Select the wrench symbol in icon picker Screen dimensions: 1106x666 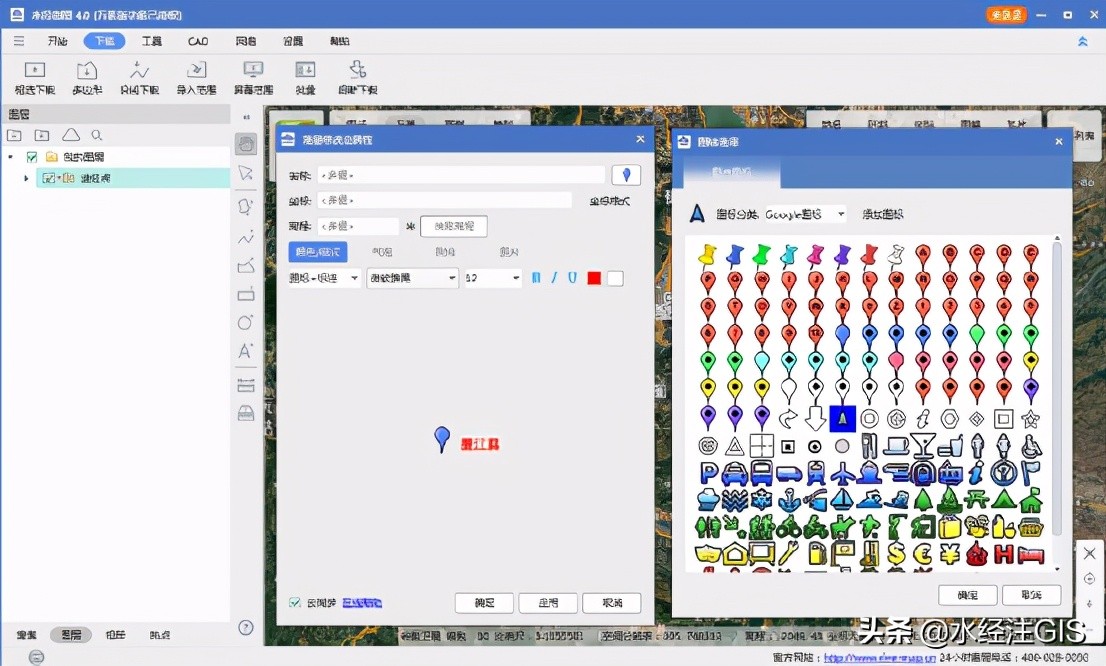coord(789,554)
